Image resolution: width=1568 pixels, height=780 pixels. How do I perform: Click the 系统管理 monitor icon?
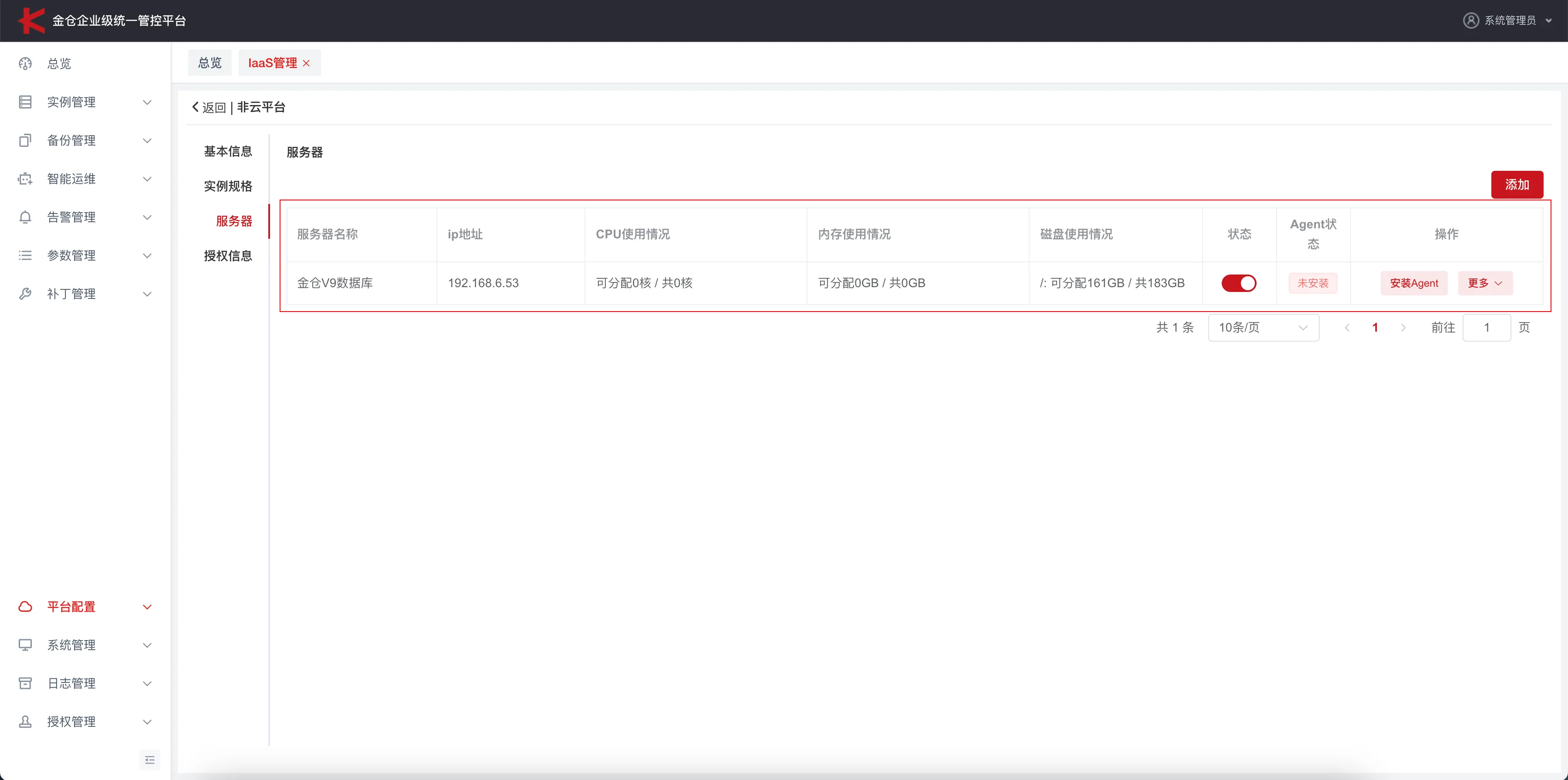pos(25,645)
